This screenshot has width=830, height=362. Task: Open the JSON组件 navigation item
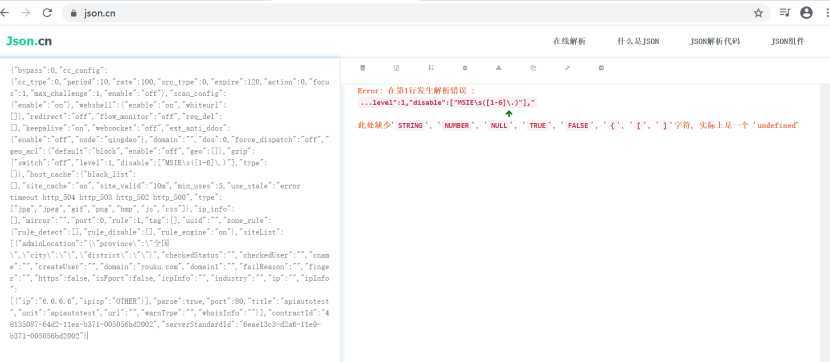787,41
